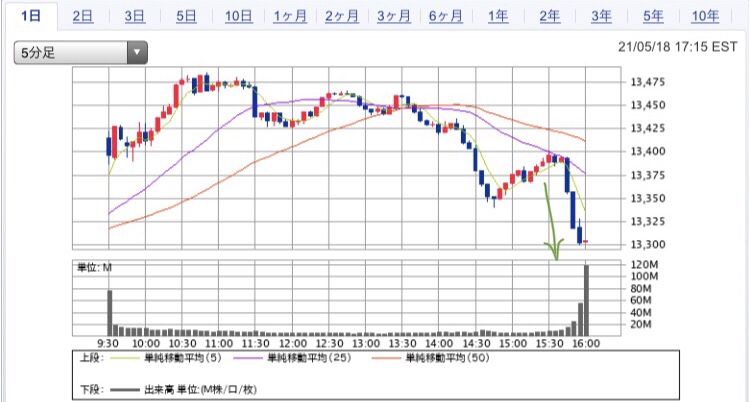Open the 5分足 interval dropdown

coord(80,53)
